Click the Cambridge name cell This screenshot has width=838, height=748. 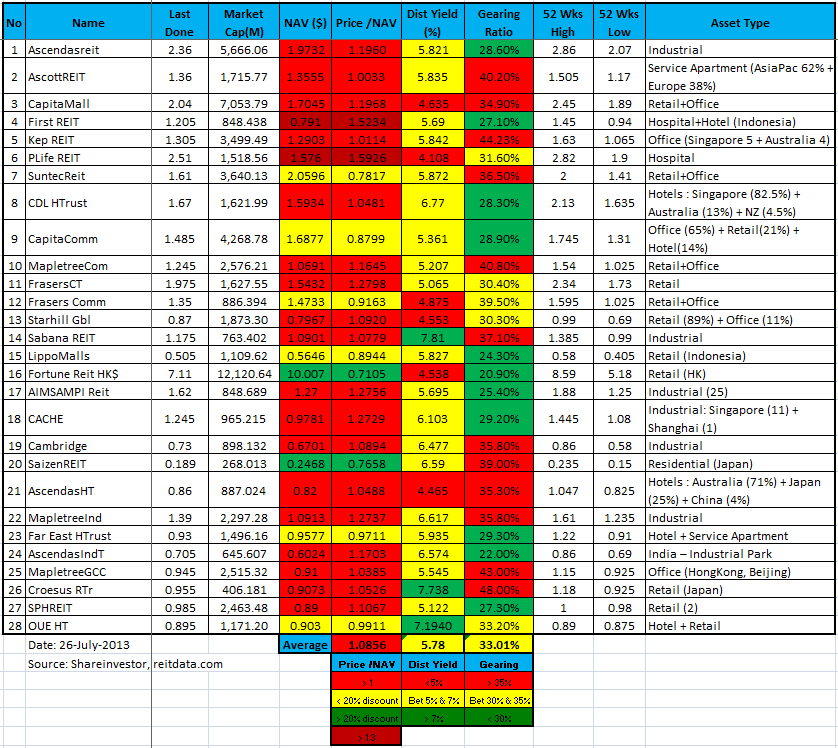pos(88,446)
